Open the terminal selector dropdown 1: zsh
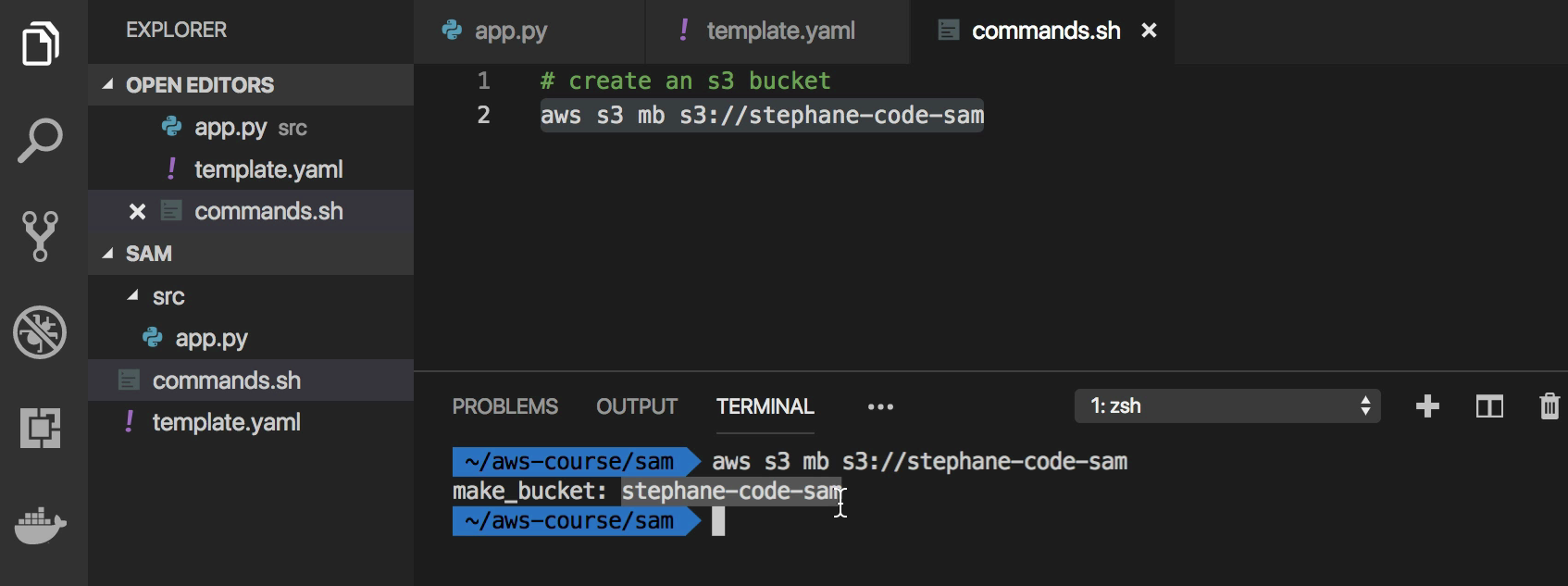1568x586 pixels. point(1227,406)
